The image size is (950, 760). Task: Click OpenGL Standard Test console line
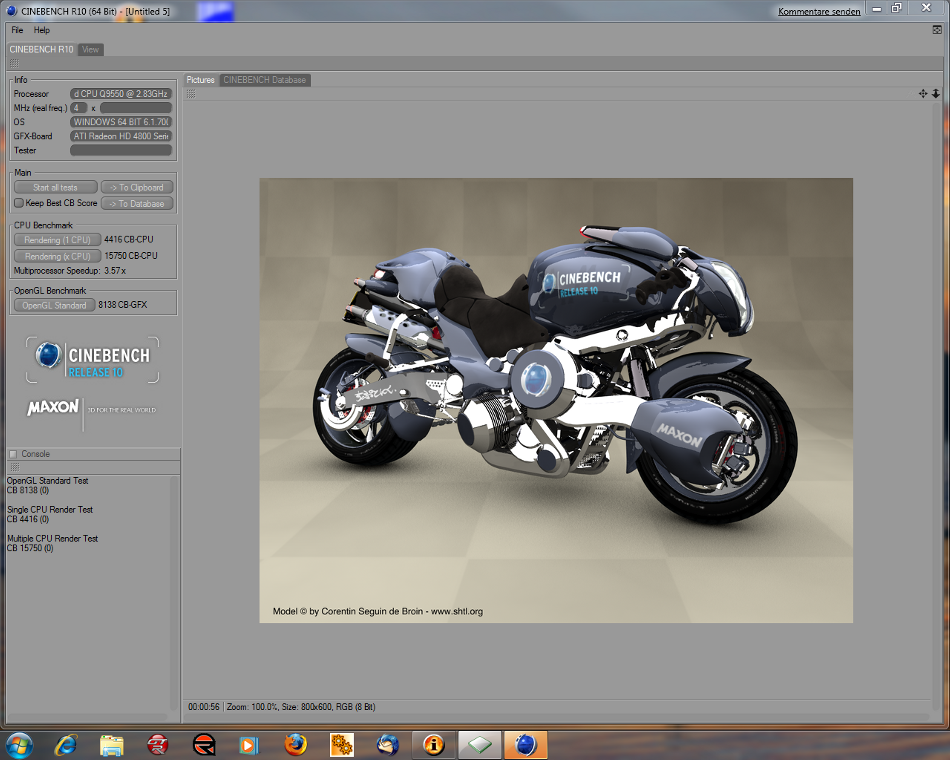[47, 481]
